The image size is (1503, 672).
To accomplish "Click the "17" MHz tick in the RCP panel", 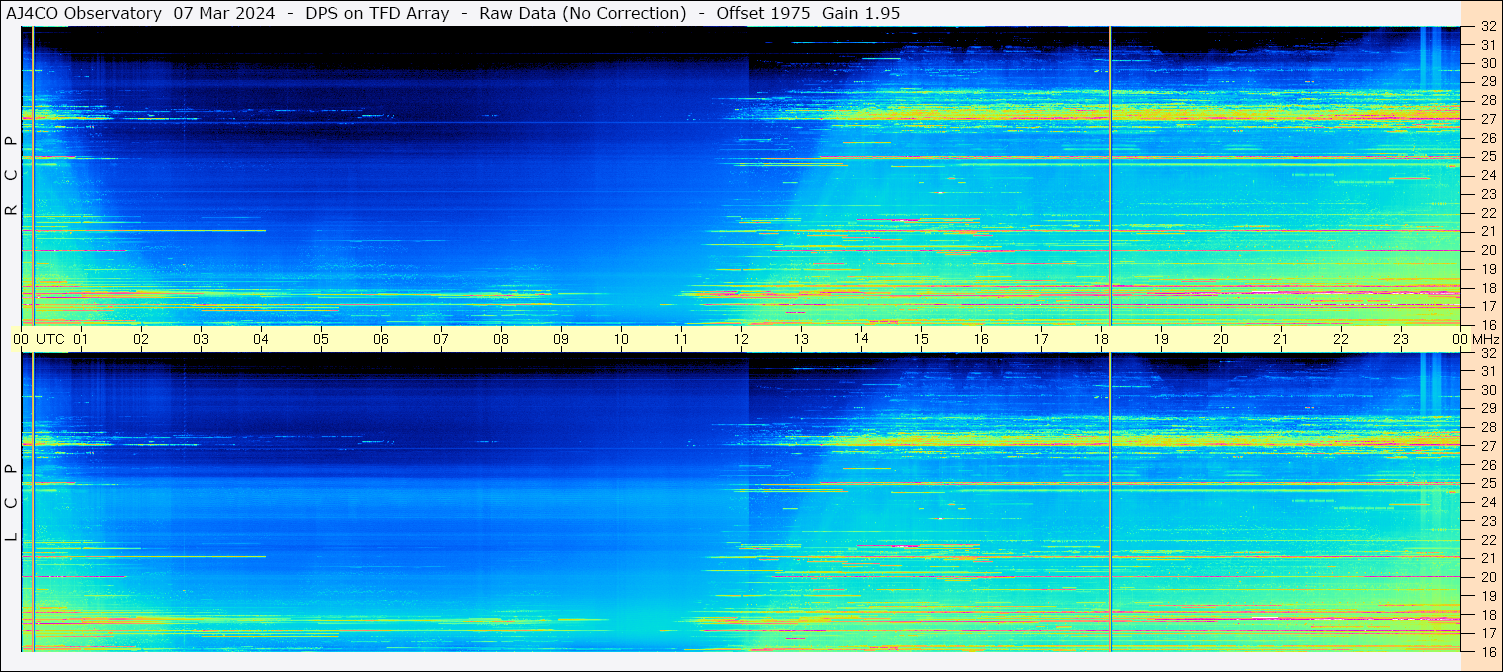I will coord(1487,306).
